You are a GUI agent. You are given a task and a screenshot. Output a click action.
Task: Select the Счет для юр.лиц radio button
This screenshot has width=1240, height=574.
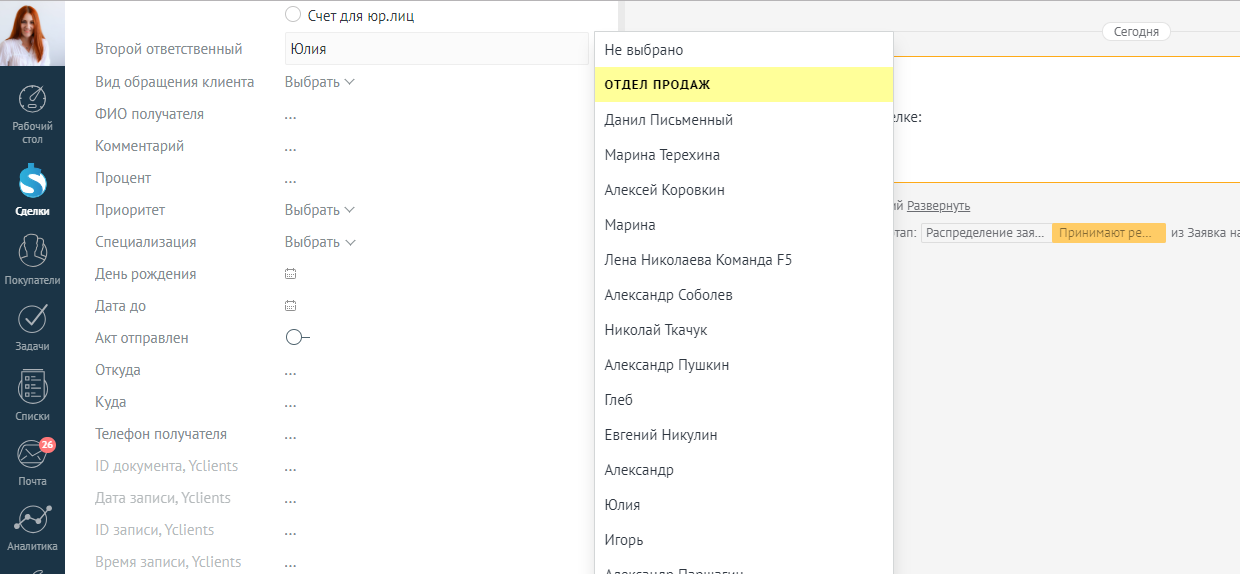(293, 15)
